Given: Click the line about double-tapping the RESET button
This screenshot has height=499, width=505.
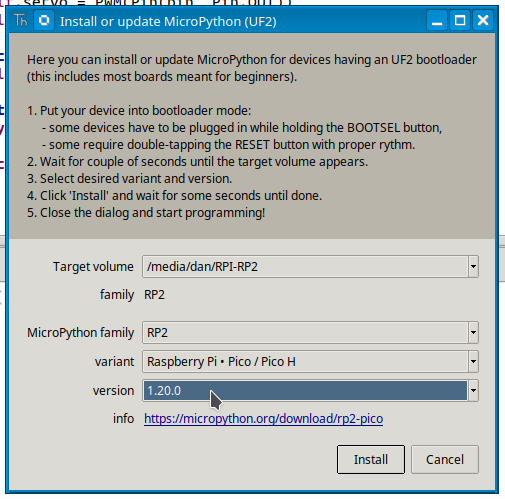Looking at the screenshot, I should point(228,145).
